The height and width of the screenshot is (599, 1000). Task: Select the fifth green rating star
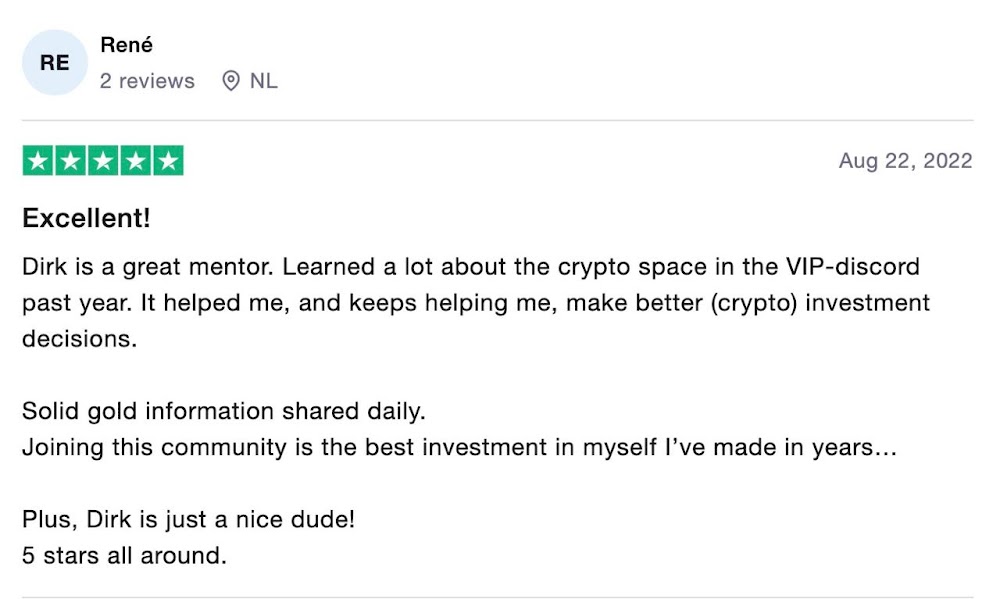168,161
